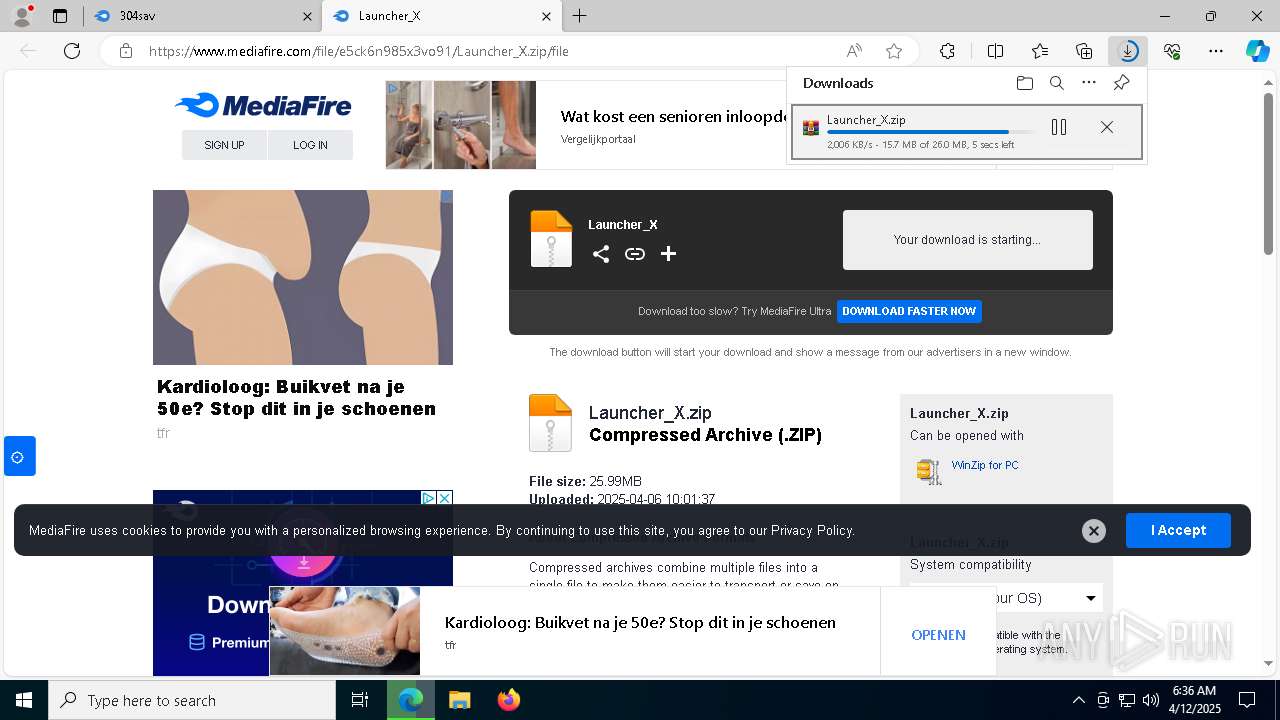Share the Launcher_X file

click(601, 254)
